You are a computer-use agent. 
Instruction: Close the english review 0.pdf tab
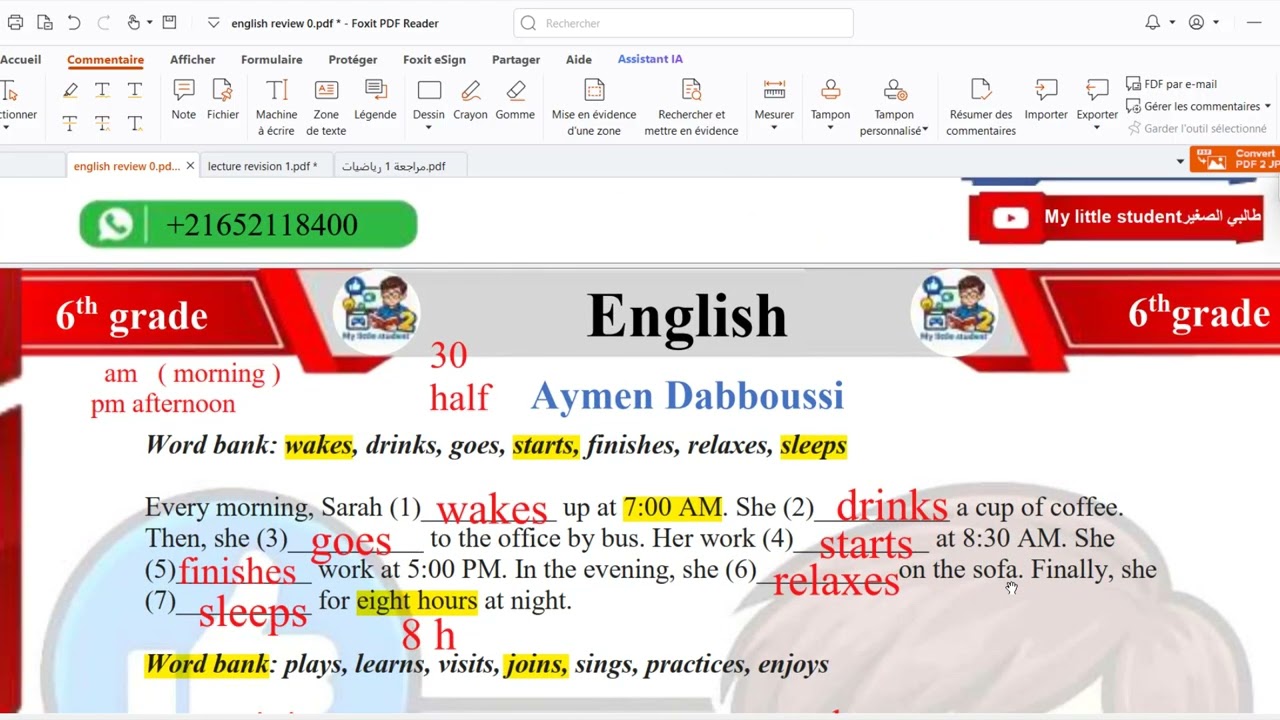pyautogui.click(x=190, y=166)
